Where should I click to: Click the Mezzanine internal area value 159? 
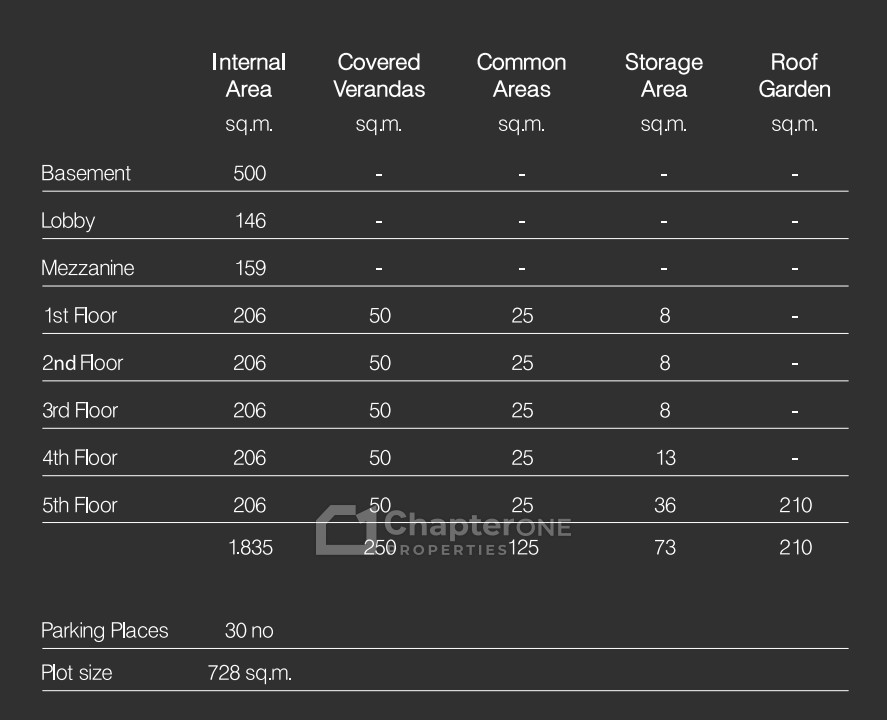(250, 268)
